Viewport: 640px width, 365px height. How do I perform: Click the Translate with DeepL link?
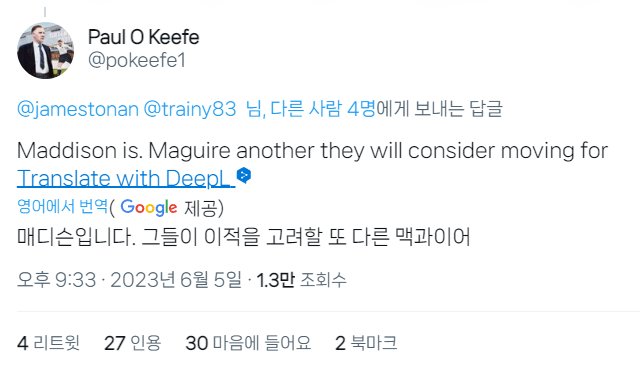point(126,178)
